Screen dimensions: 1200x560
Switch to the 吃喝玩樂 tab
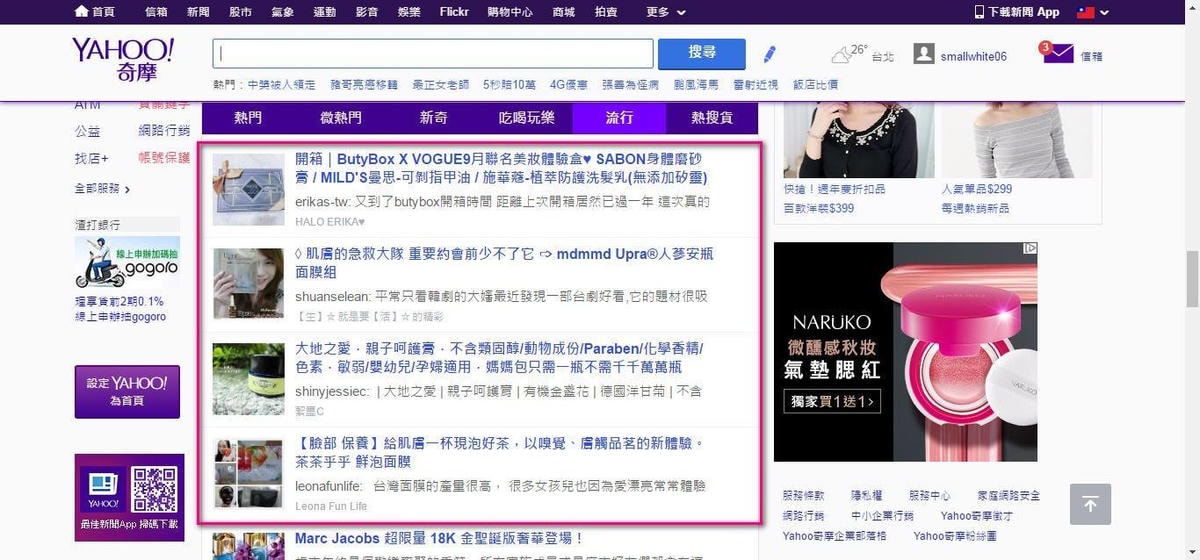[x=526, y=118]
